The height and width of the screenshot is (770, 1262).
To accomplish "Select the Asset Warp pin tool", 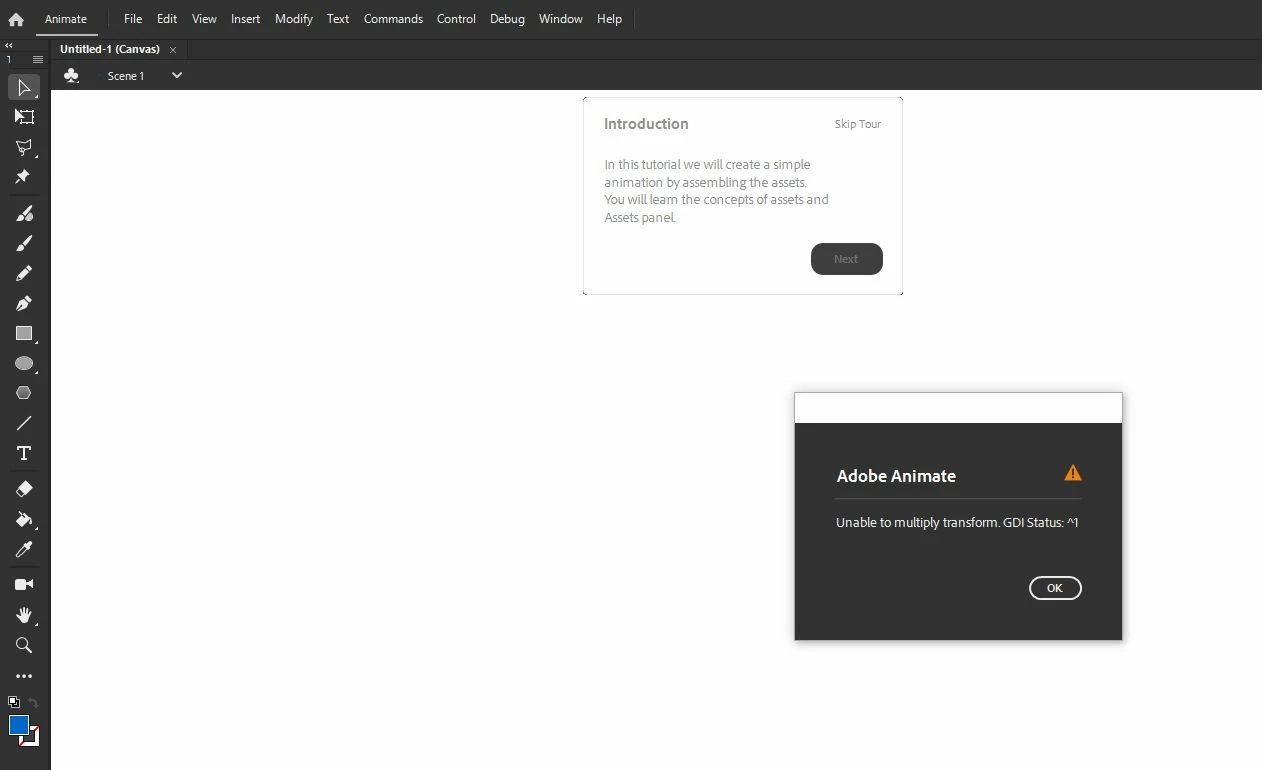I will point(23,176).
